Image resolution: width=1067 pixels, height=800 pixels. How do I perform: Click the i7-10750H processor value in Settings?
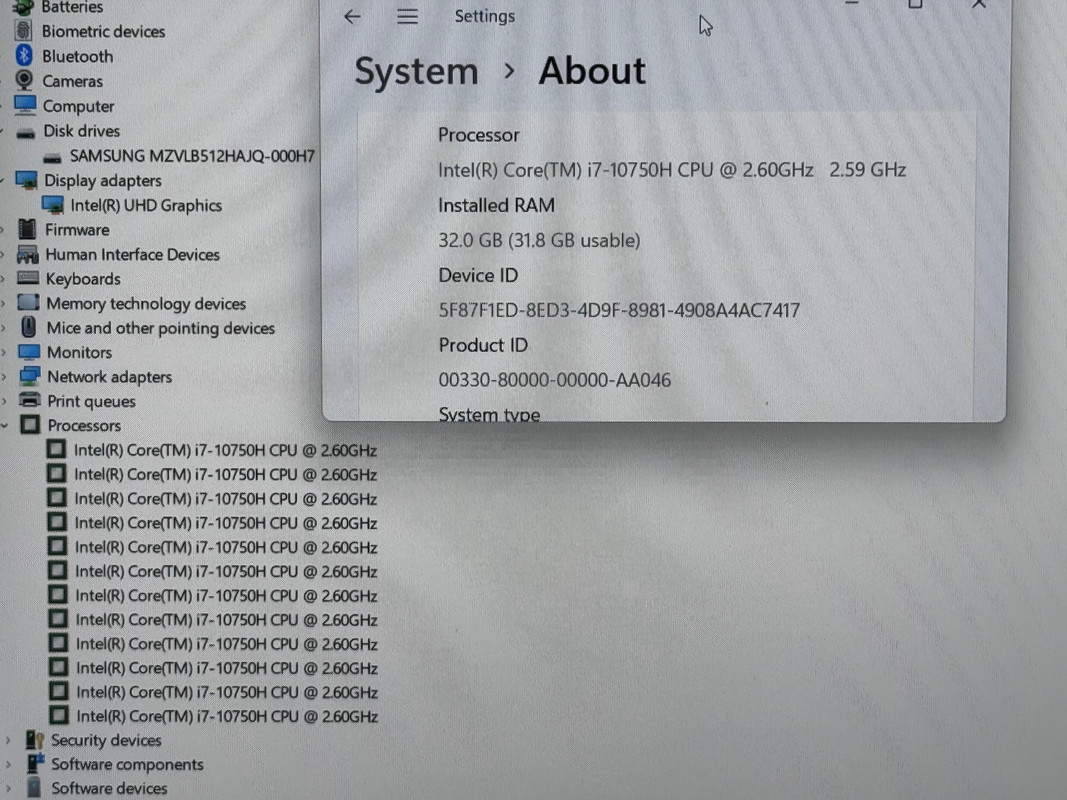672,169
